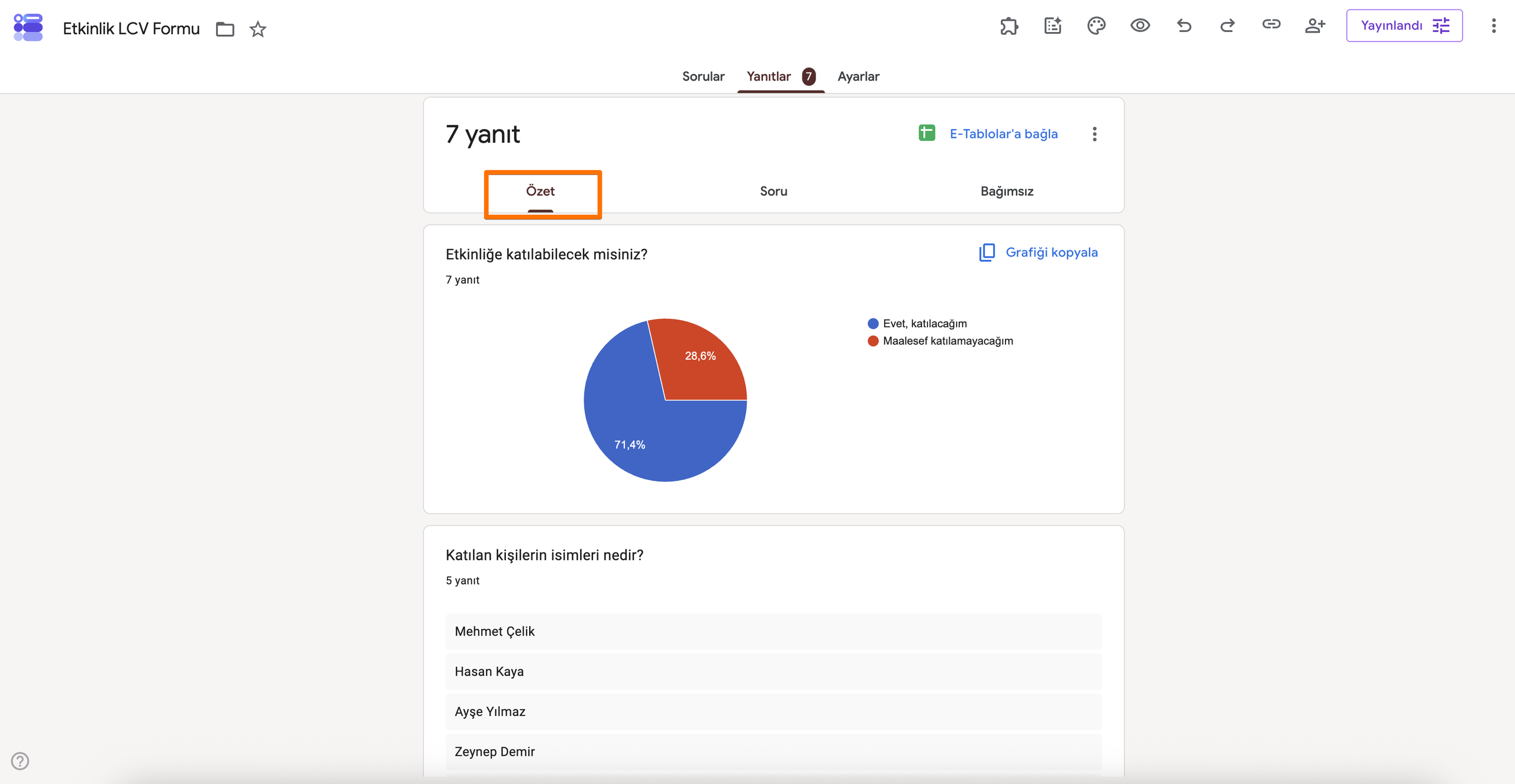Star the Etkinlik LCV Formu
Image resolution: width=1515 pixels, height=784 pixels.
click(x=258, y=29)
